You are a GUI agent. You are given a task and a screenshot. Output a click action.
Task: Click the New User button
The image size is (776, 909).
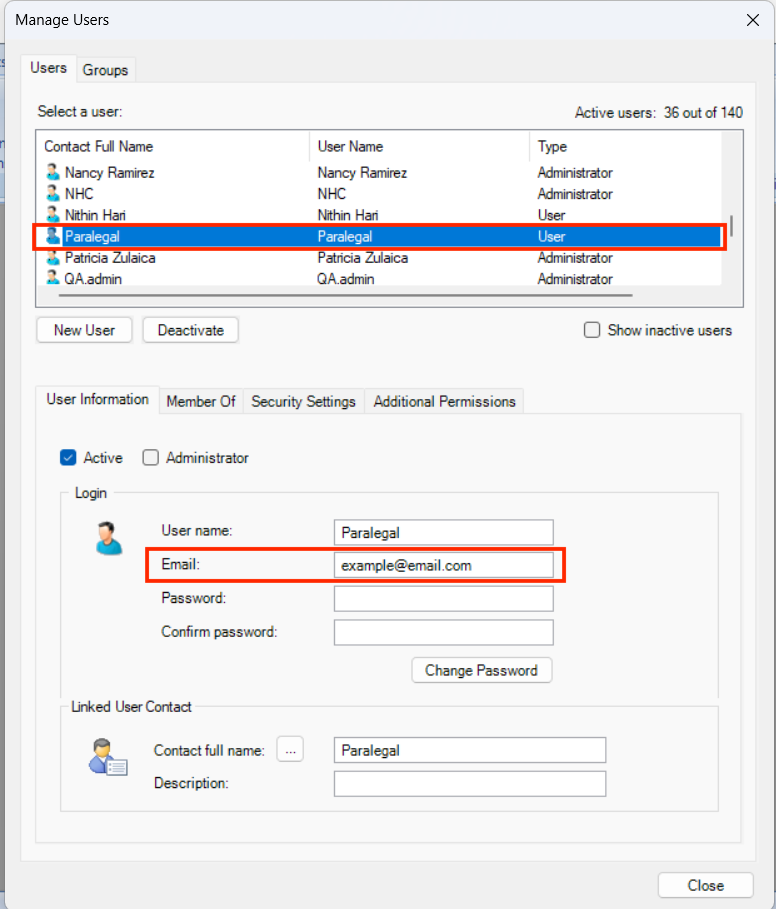pos(84,330)
